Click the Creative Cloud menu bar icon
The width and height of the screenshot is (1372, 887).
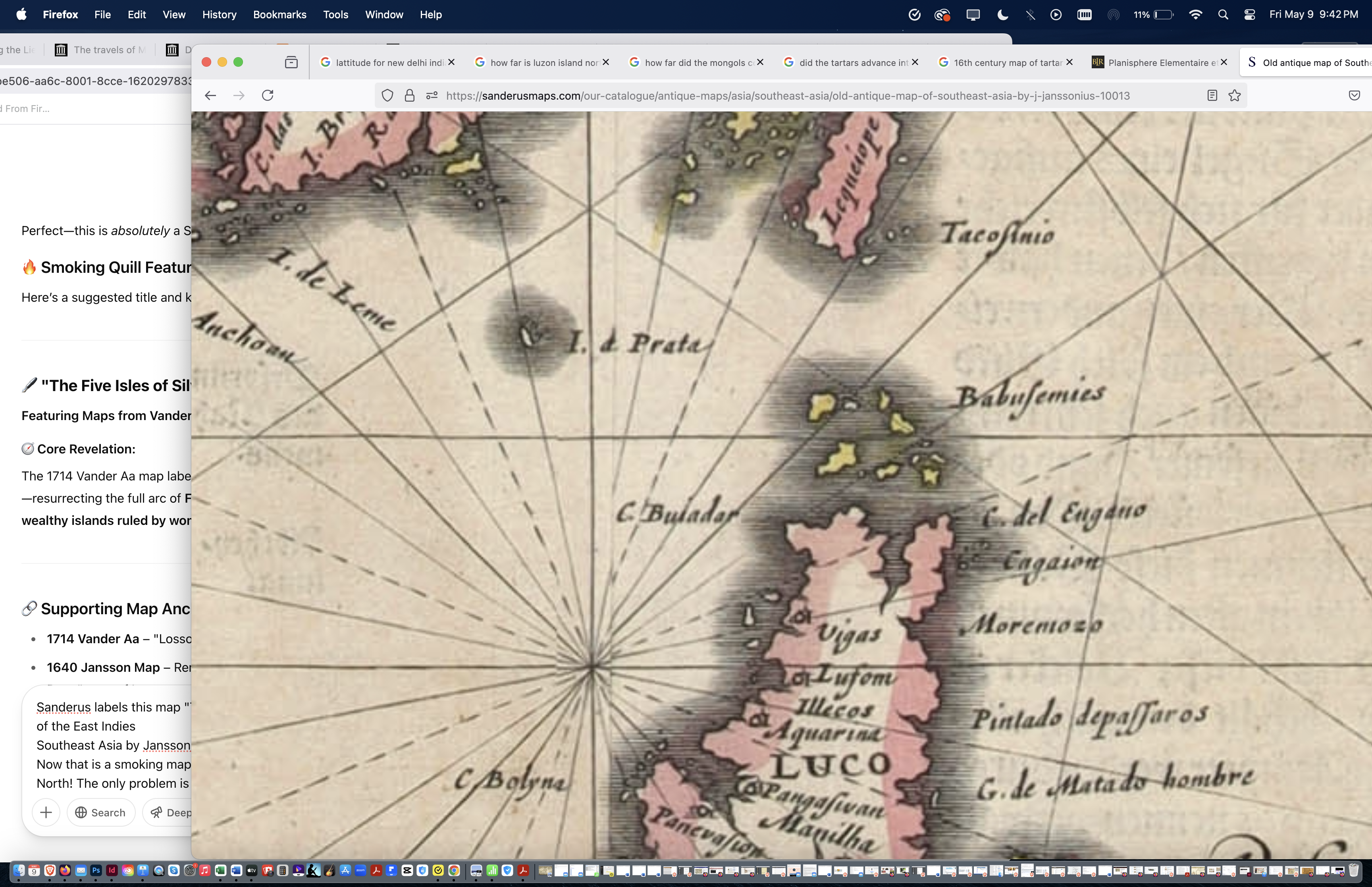point(942,15)
